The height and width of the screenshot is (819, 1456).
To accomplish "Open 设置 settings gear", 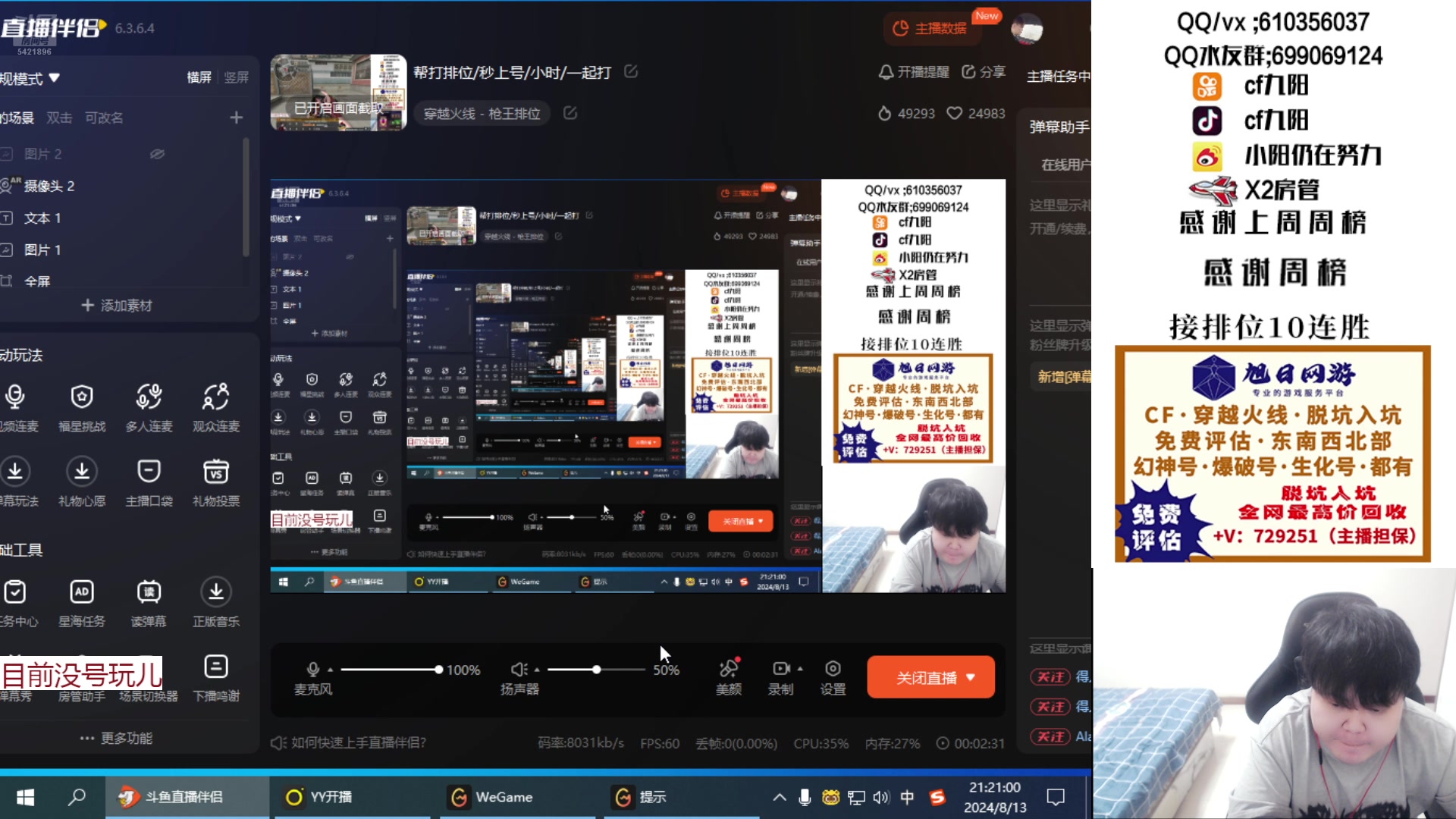I will [x=833, y=677].
